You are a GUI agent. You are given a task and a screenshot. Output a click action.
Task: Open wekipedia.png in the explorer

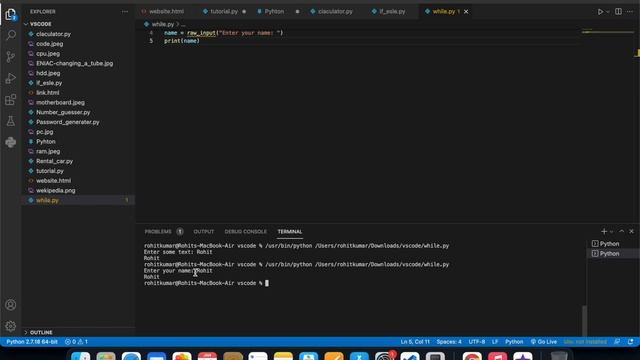(56, 191)
